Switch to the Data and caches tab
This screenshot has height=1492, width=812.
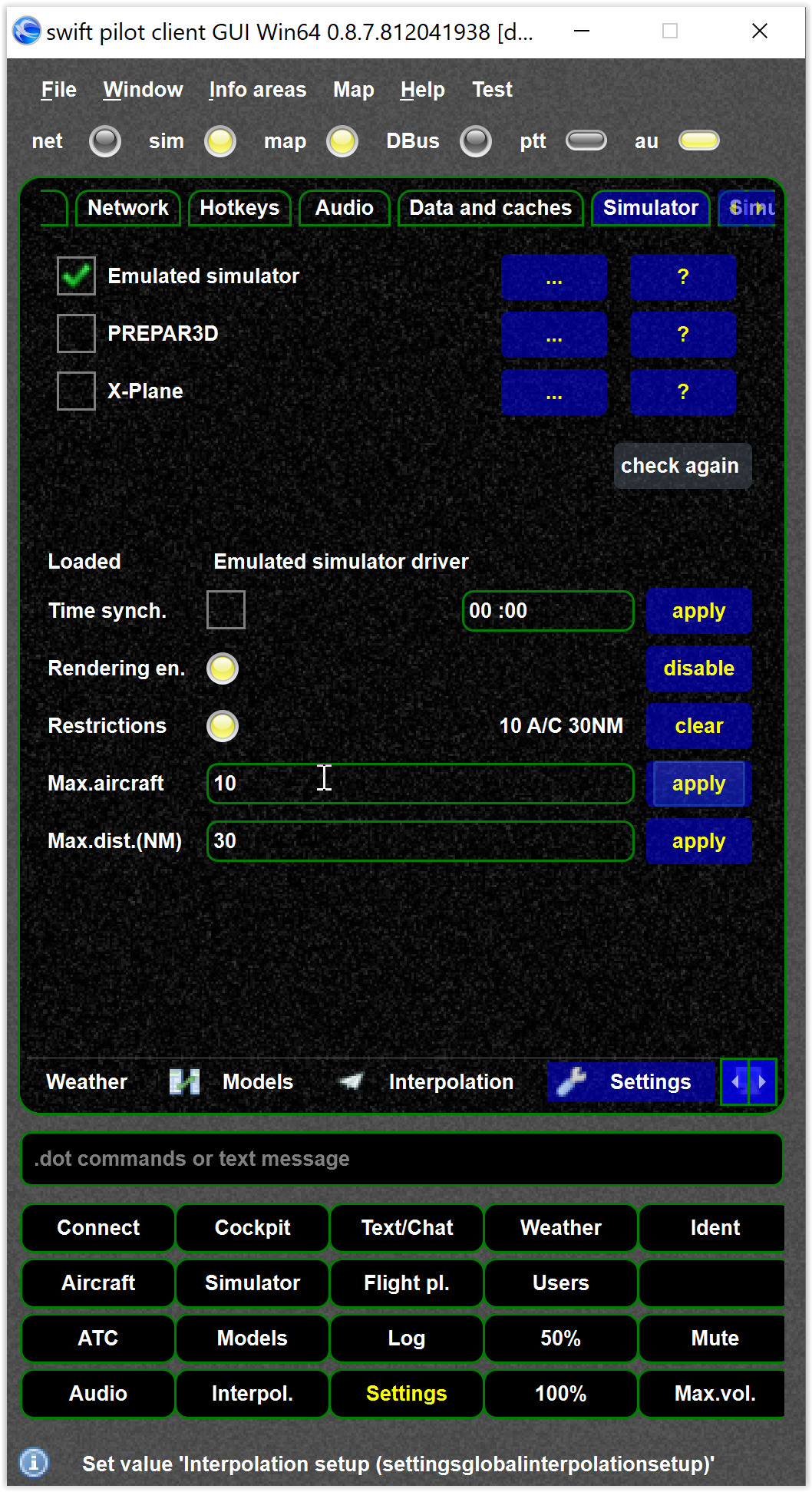[490, 208]
